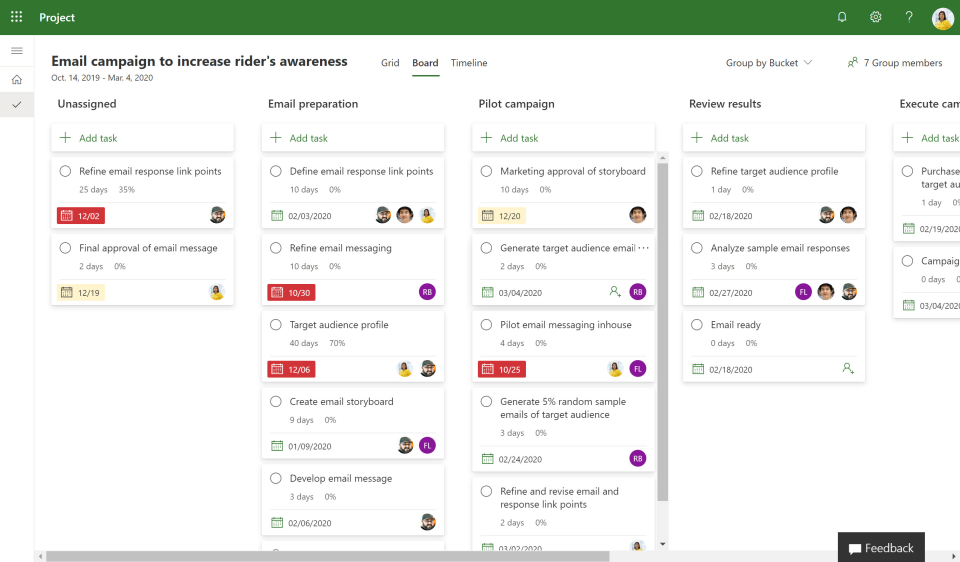
Task: Go to Home in the sidebar
Action: 17,80
